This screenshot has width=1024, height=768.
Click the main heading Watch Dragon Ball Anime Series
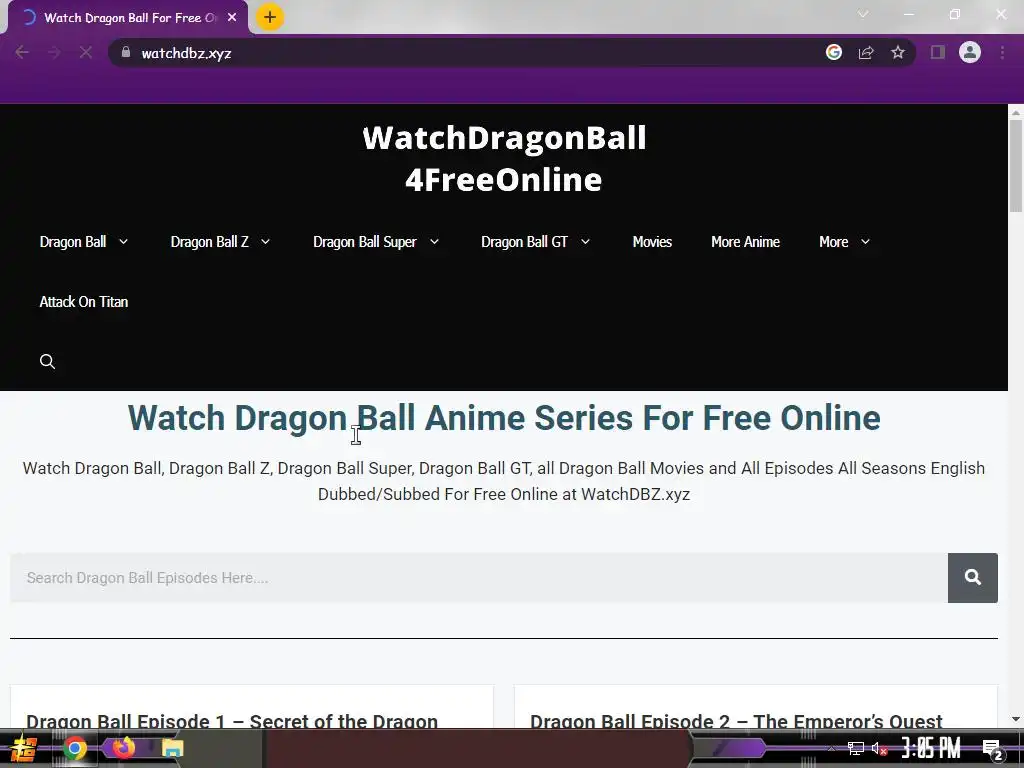point(504,418)
